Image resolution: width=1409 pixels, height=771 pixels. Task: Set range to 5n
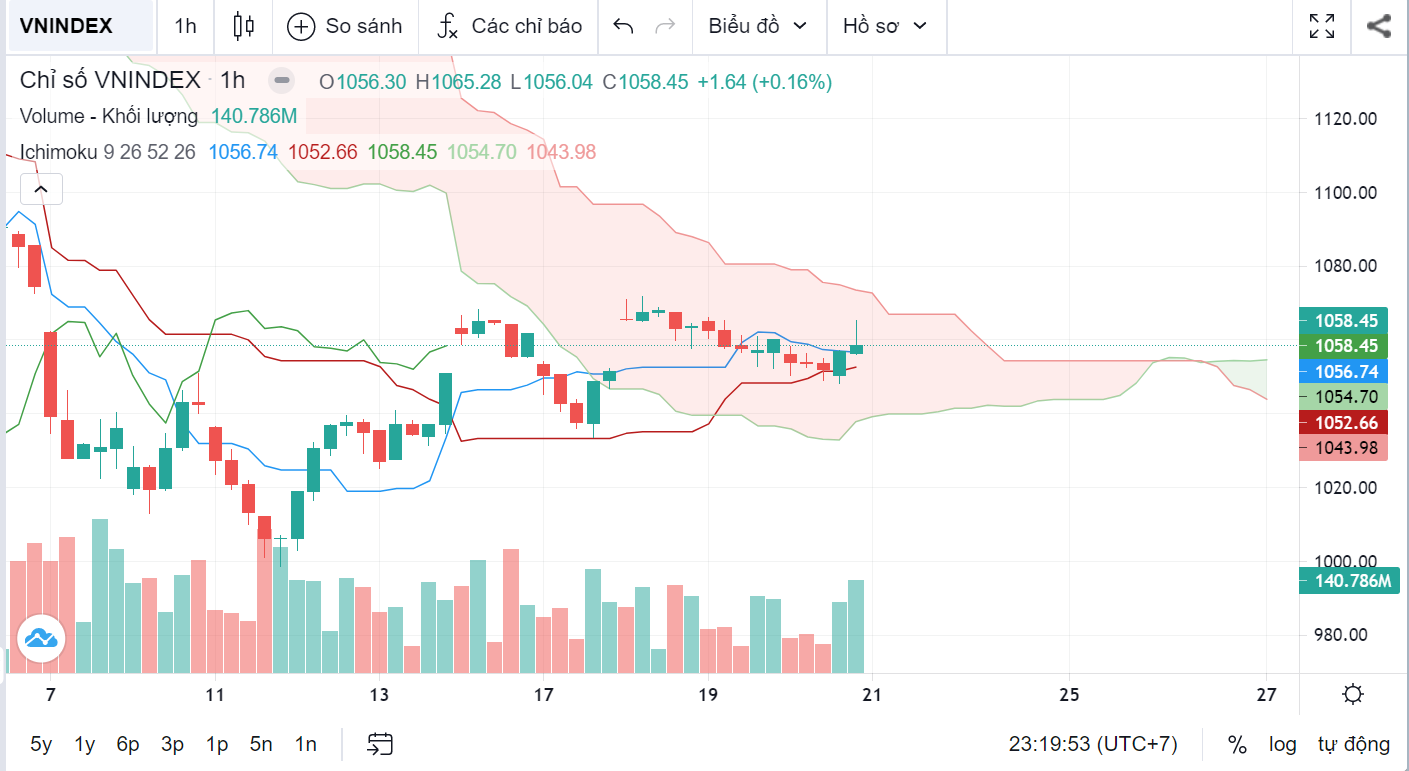261,744
